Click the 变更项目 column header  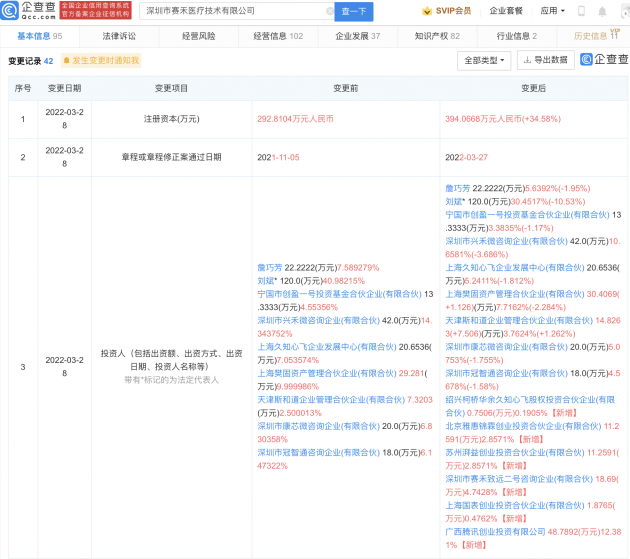tap(172, 88)
